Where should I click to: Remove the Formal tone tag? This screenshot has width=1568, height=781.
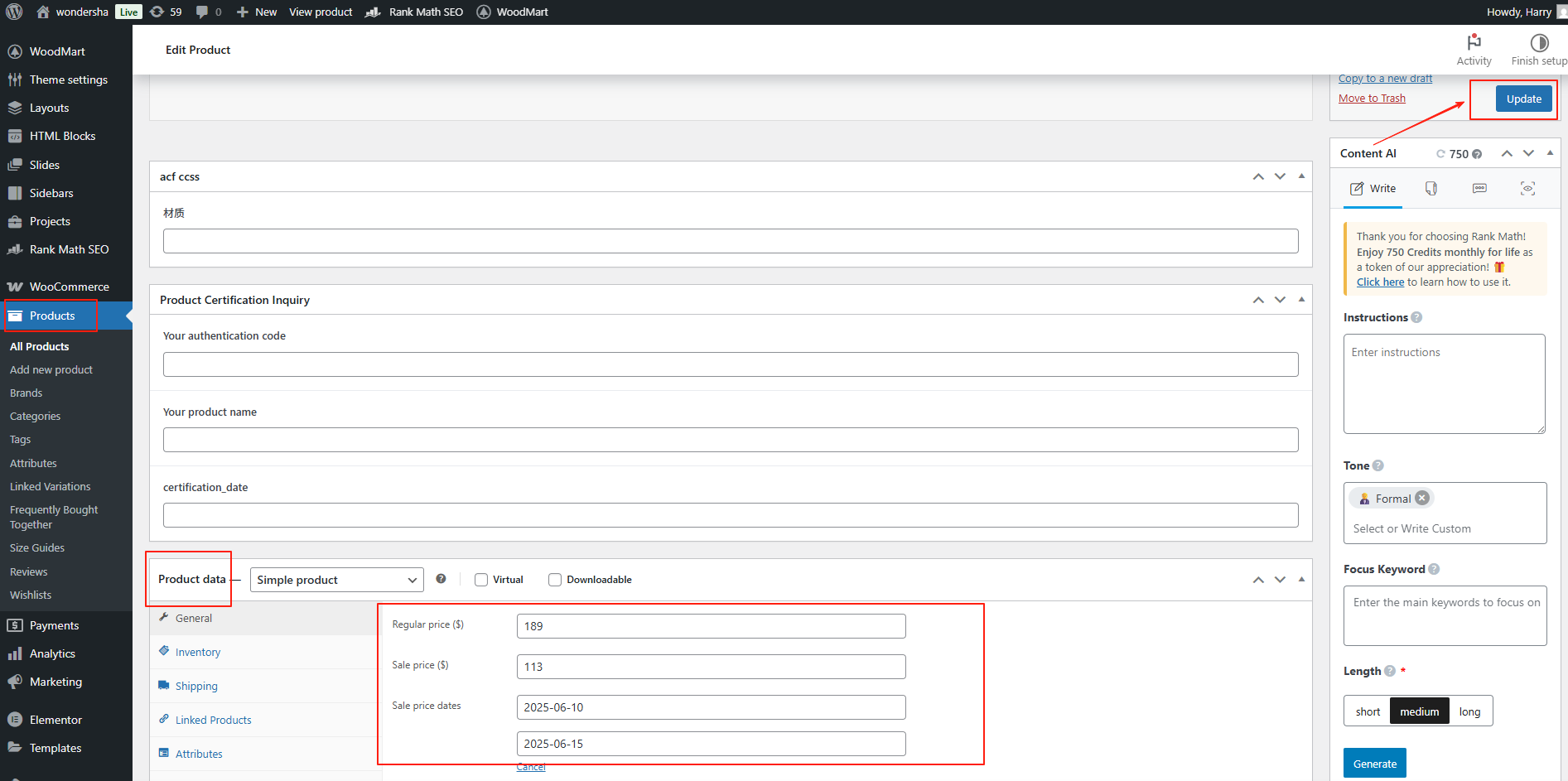[x=1422, y=498]
